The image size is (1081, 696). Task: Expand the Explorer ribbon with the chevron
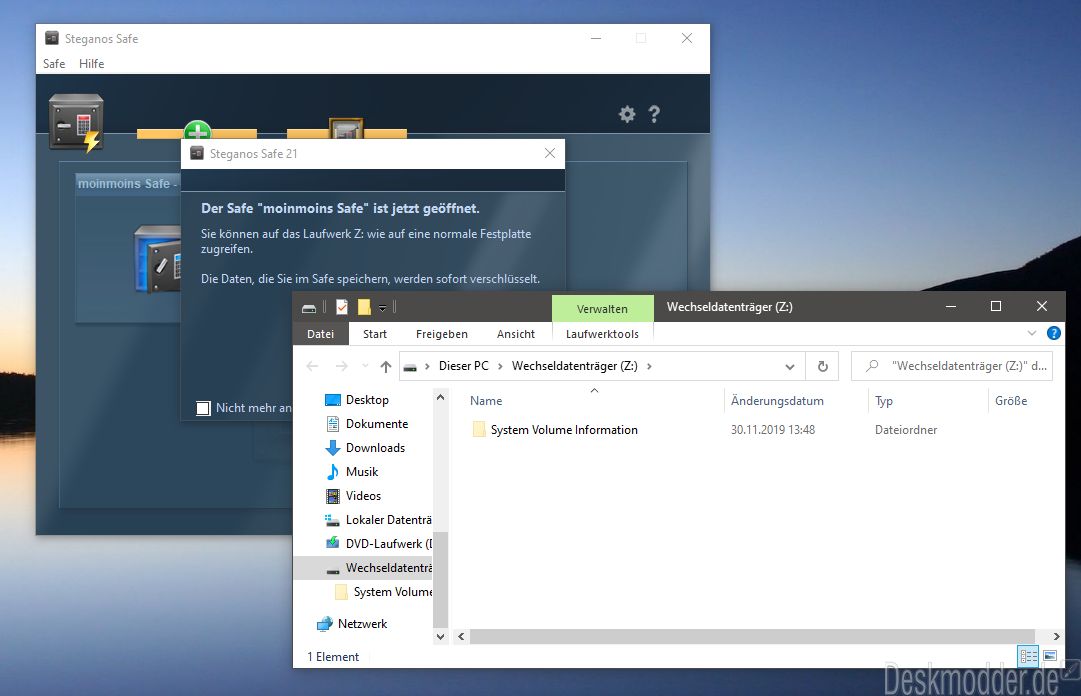click(x=1031, y=334)
